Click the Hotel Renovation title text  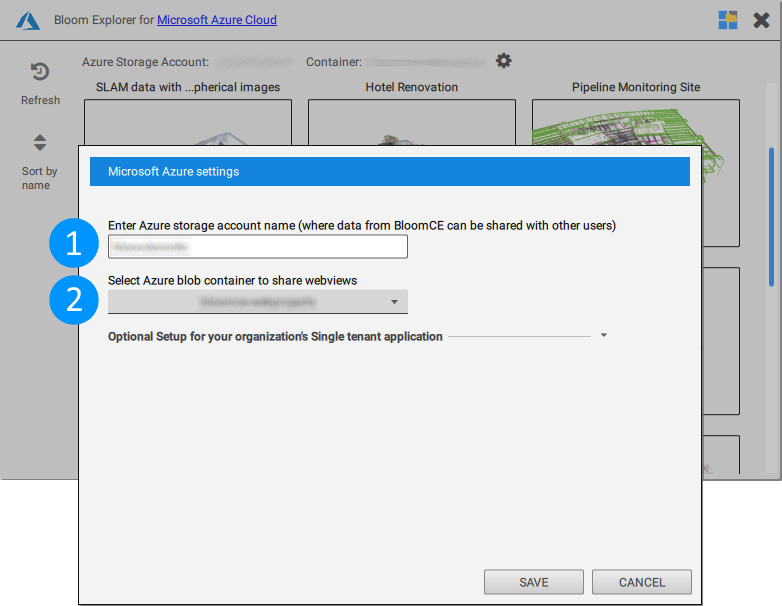pyautogui.click(x=411, y=87)
